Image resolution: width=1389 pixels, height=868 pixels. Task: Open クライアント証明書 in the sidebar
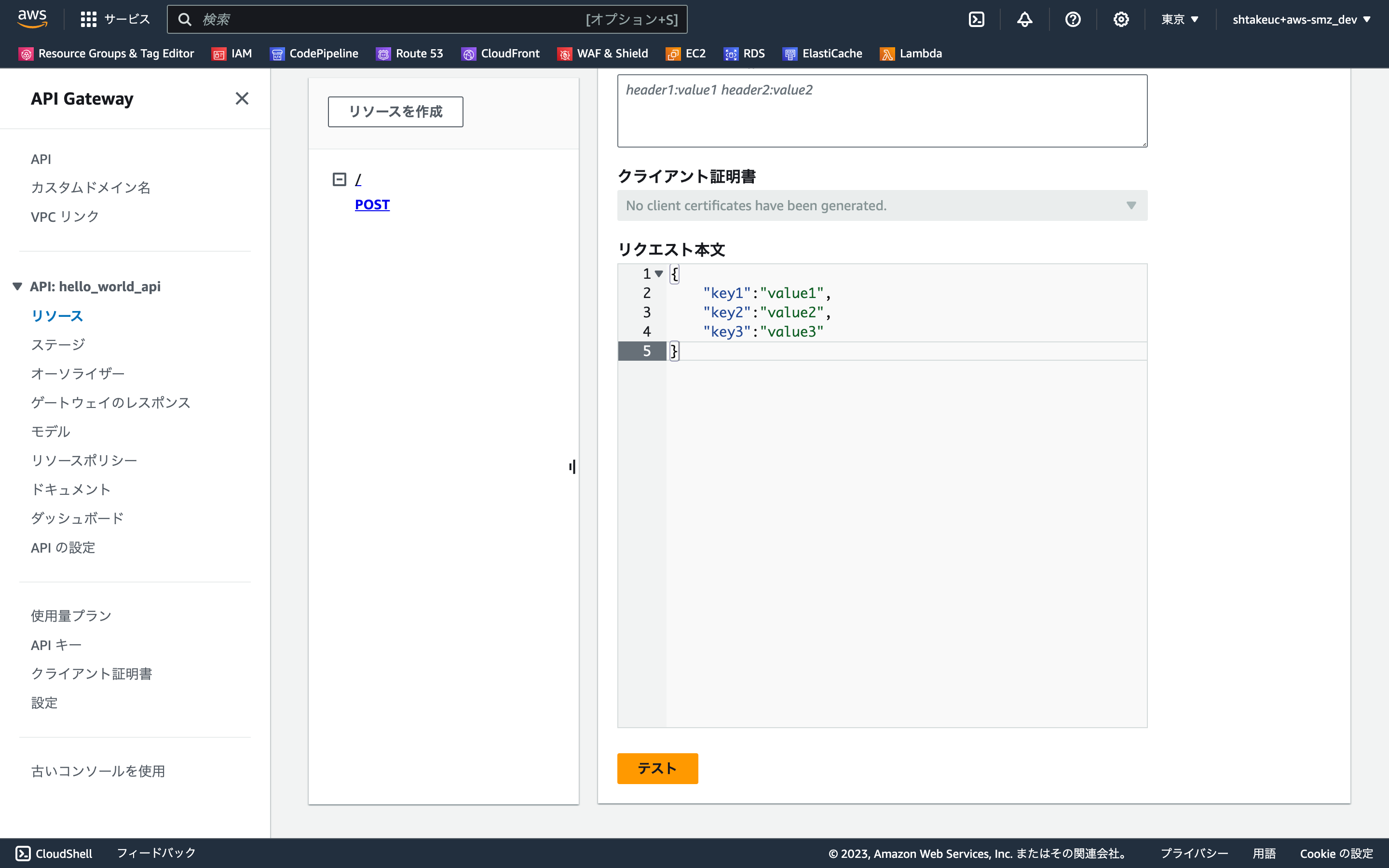(92, 674)
